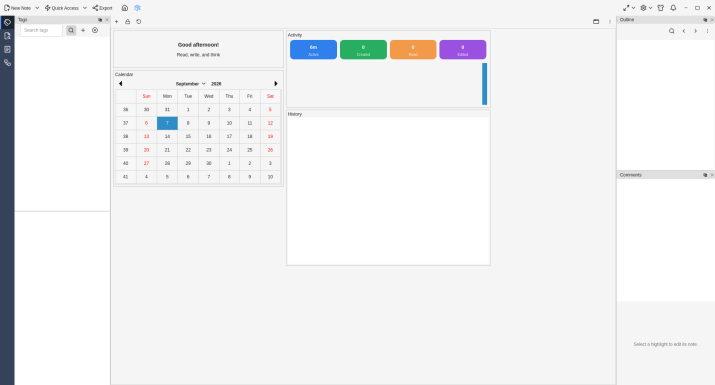Click the blue activity chart bar
The height and width of the screenshot is (385, 715).
point(485,84)
